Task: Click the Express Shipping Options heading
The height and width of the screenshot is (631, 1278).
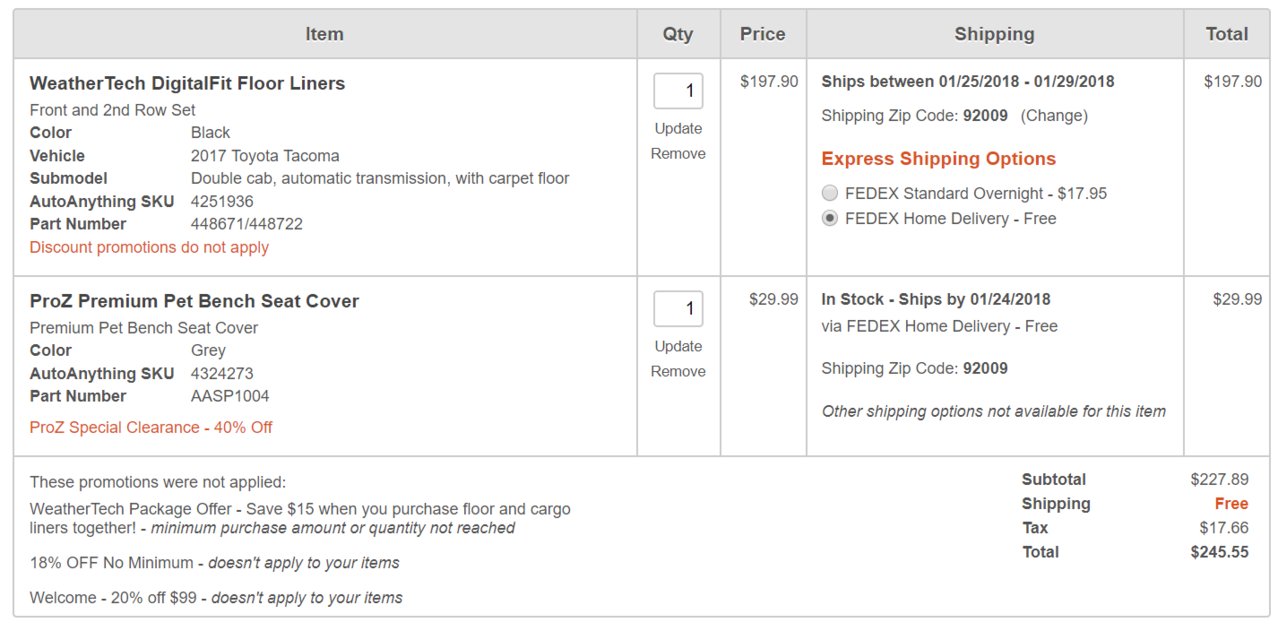Action: pos(938,159)
